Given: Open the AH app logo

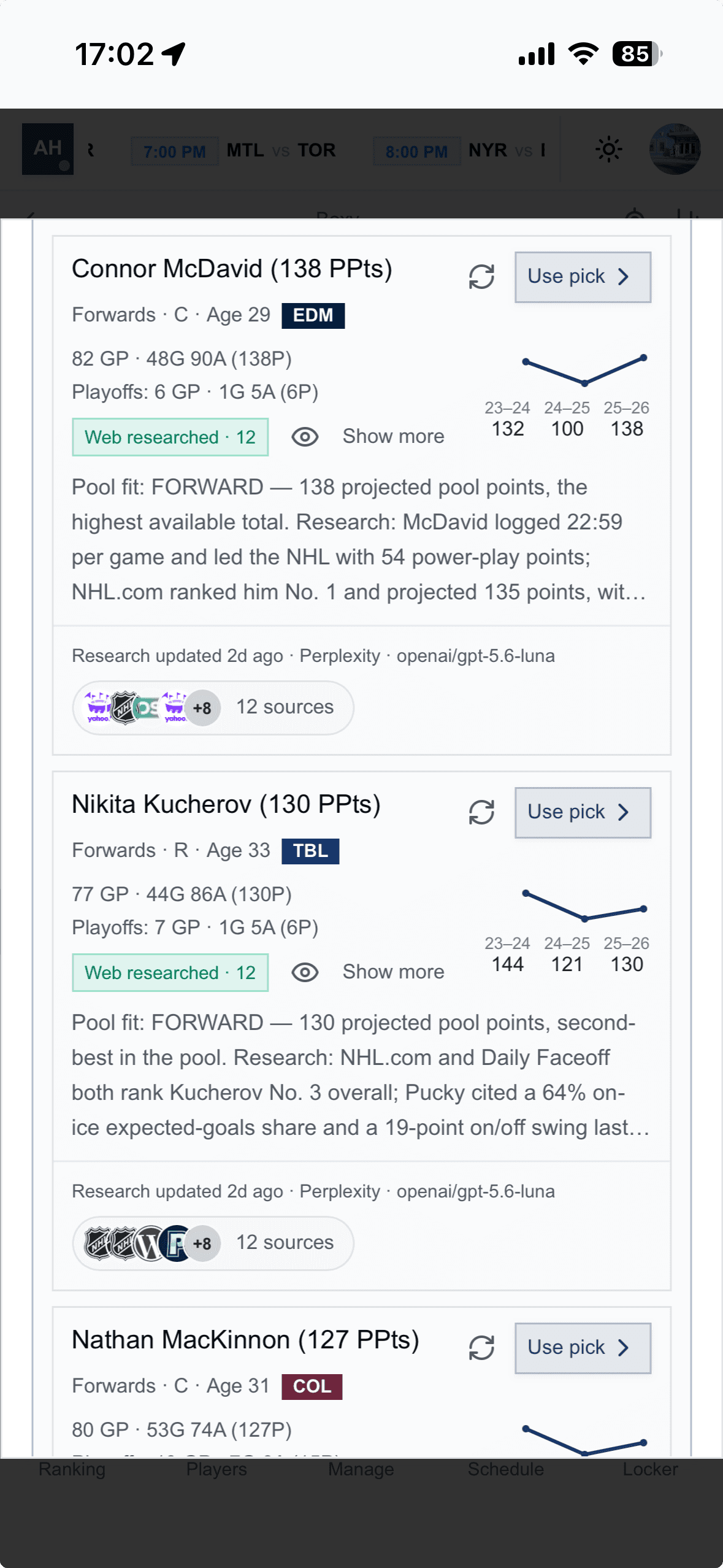Looking at the screenshot, I should tap(48, 149).
